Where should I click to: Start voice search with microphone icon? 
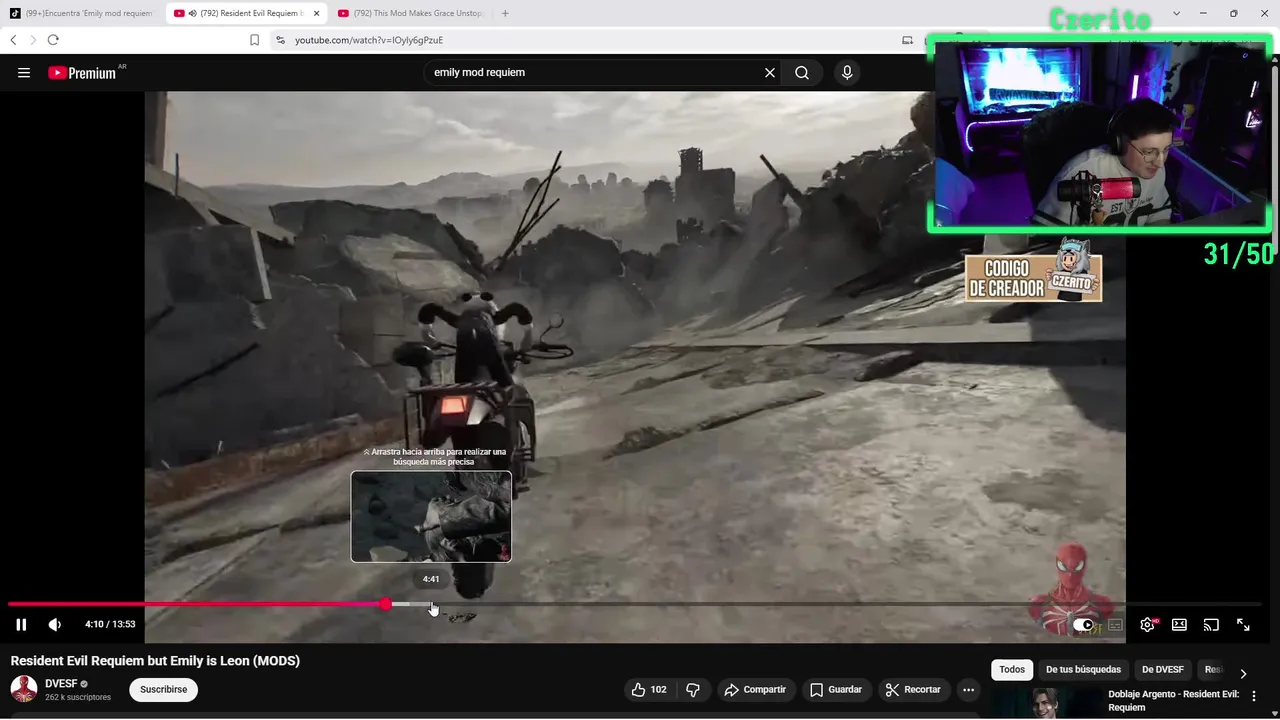coord(847,73)
